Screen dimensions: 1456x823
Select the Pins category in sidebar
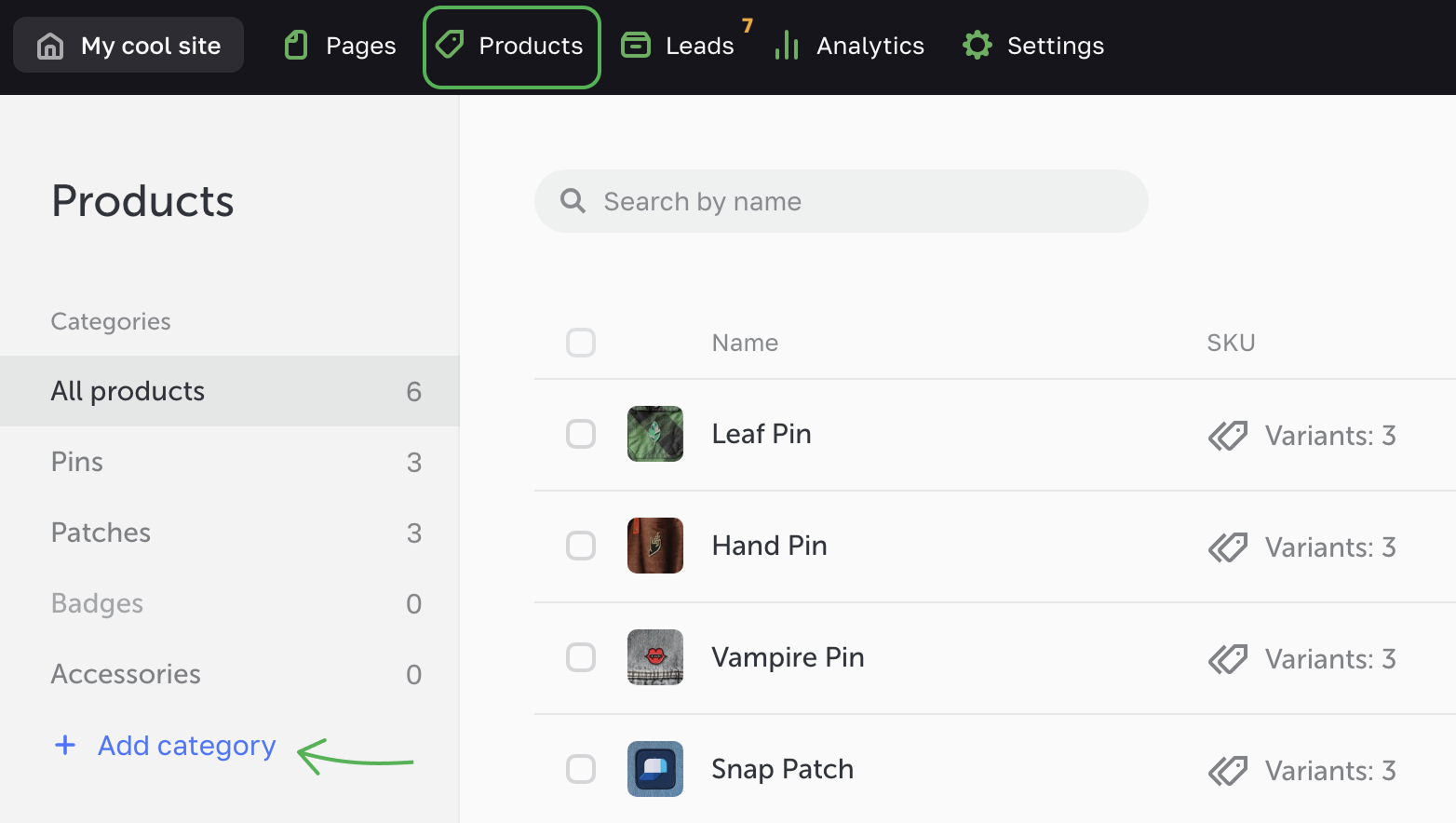tap(77, 462)
